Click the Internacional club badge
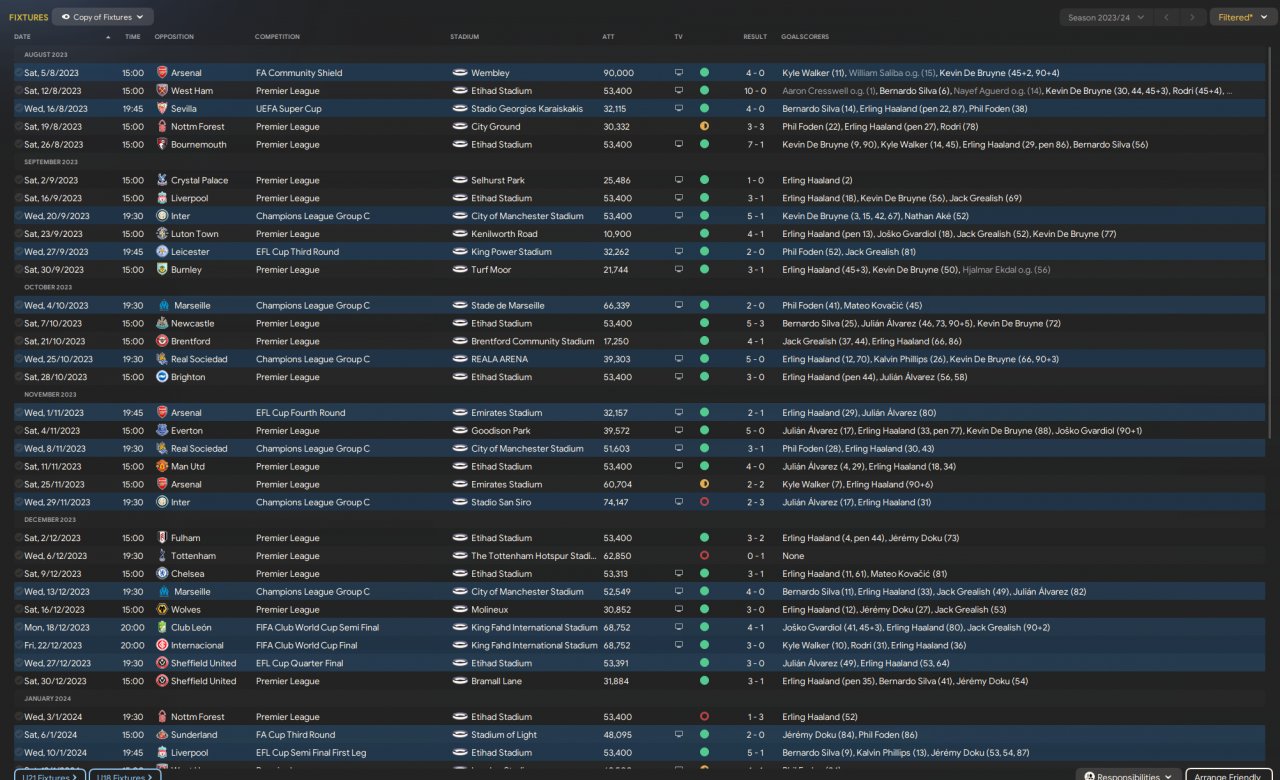Screen dimensions: 1280x780 click(x=162, y=646)
